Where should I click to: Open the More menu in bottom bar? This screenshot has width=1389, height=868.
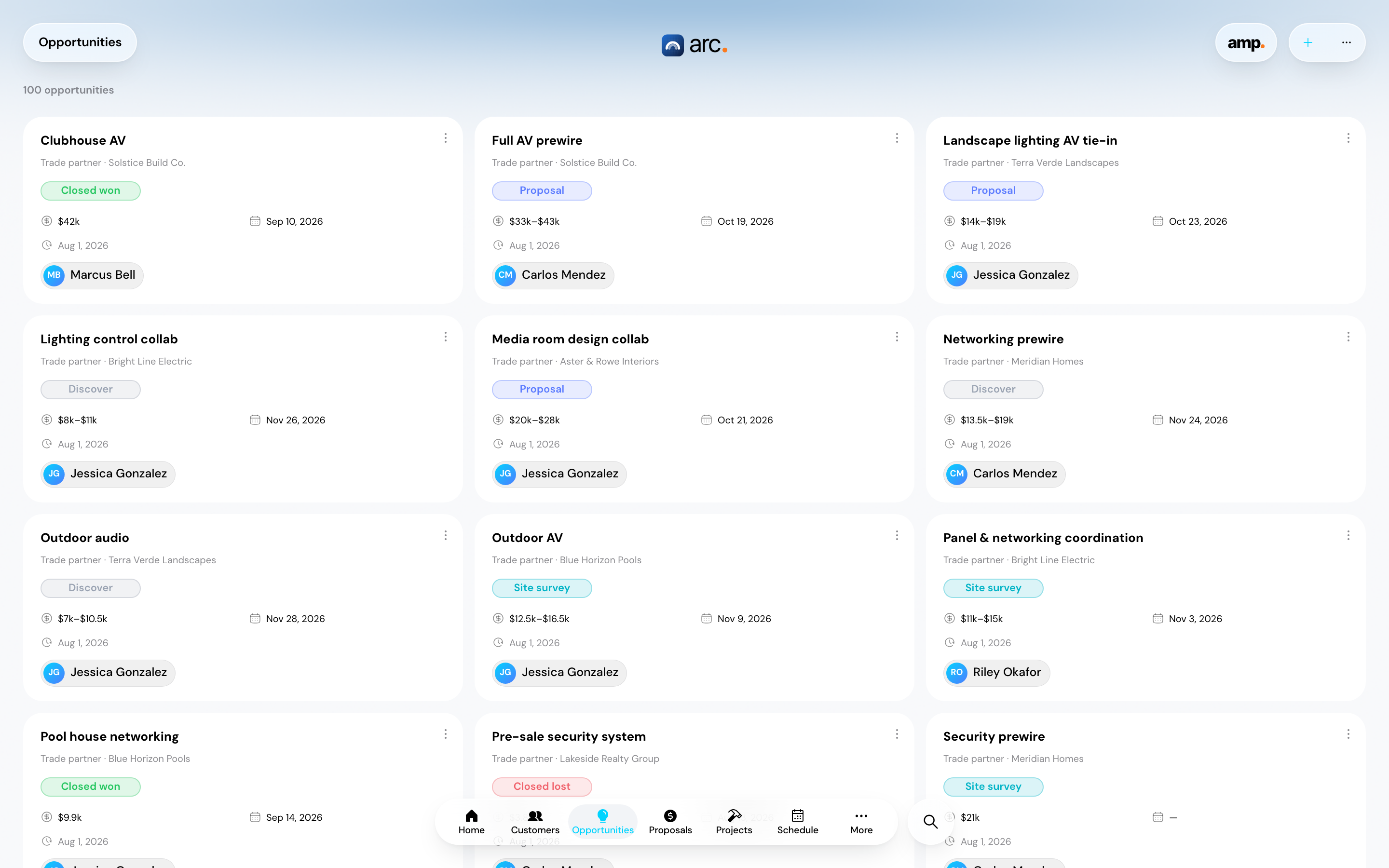click(x=861, y=822)
